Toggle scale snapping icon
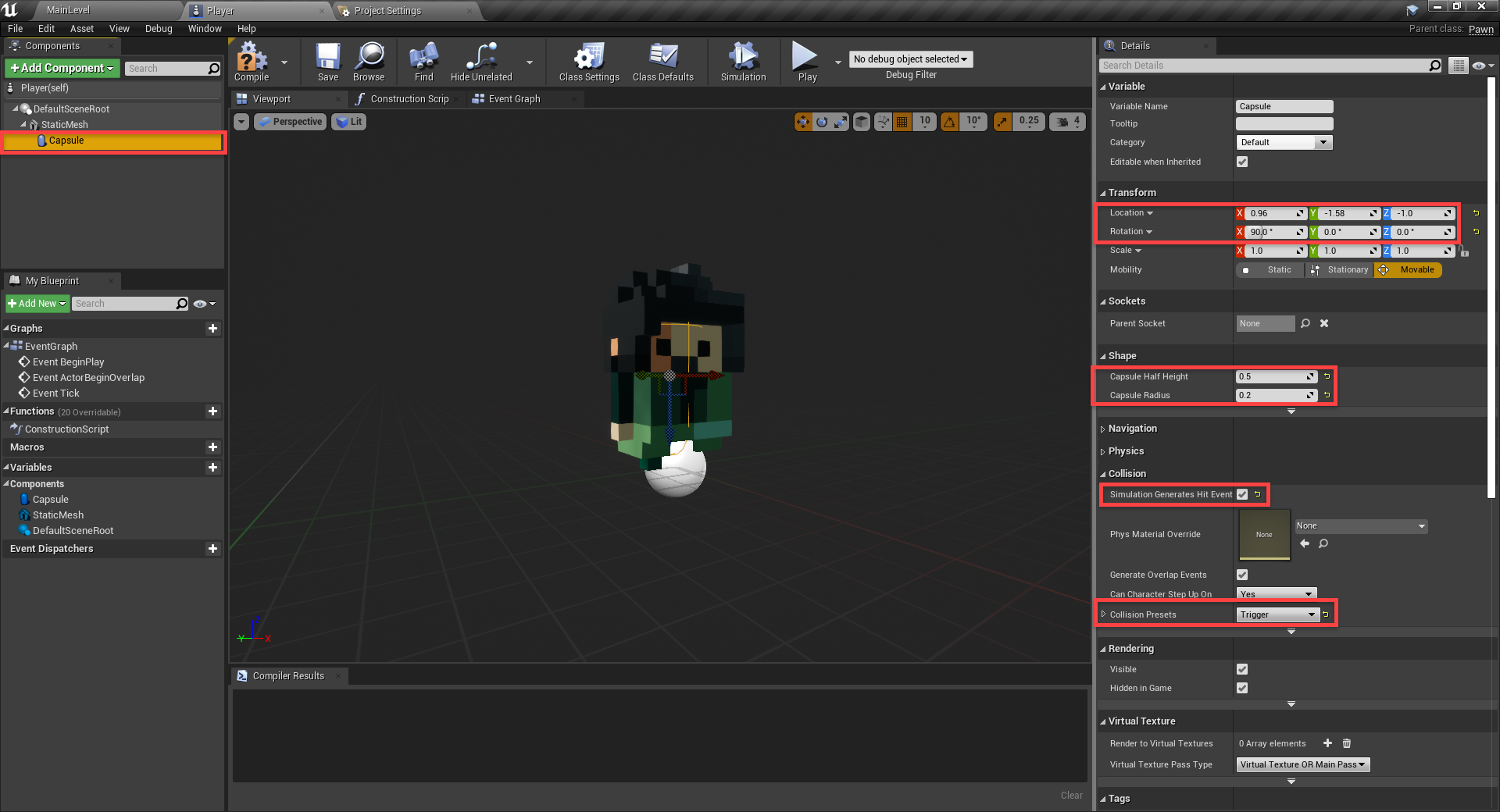This screenshot has width=1500, height=812. 1003,122
